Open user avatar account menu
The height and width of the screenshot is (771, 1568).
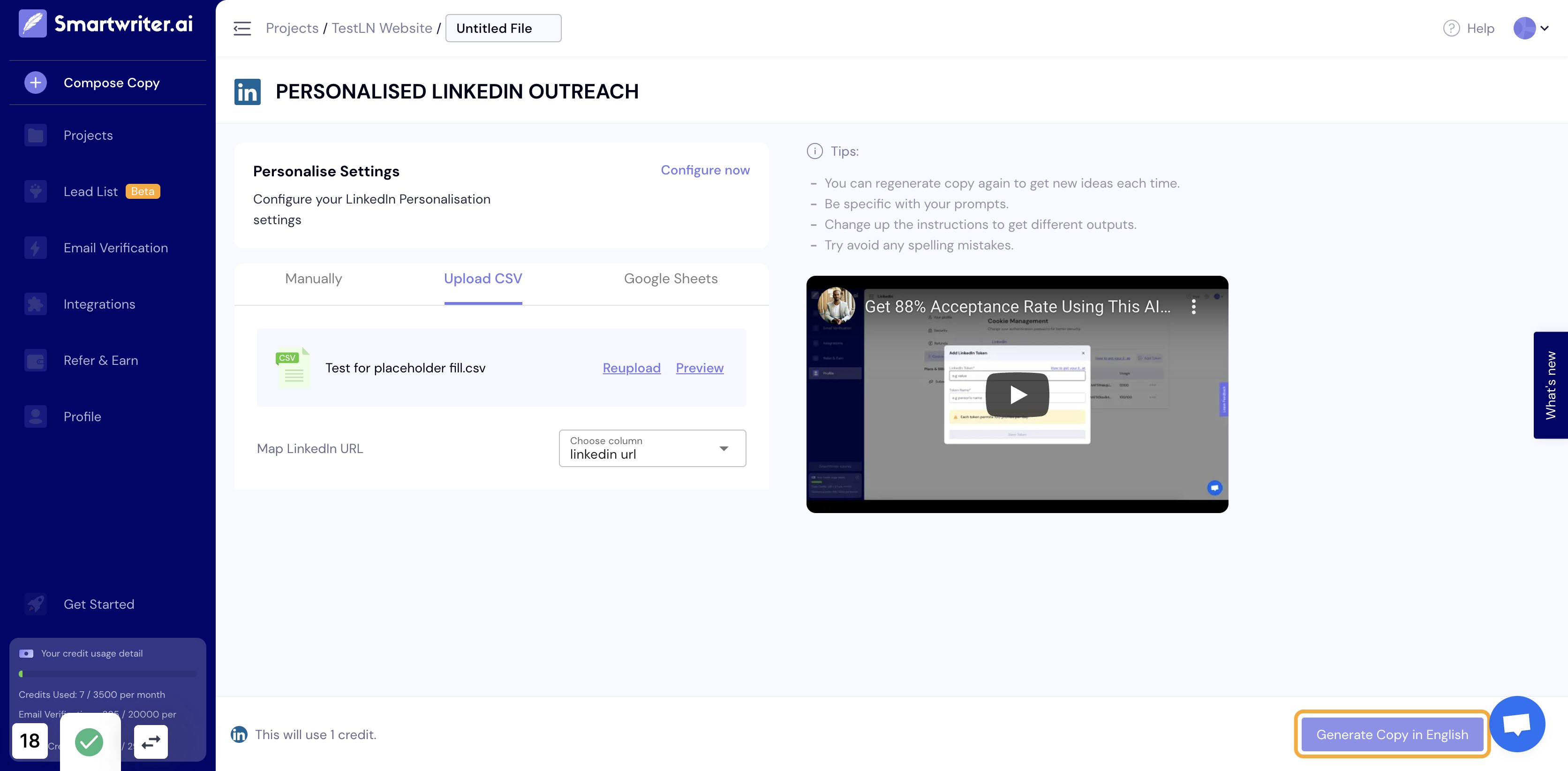click(1531, 28)
